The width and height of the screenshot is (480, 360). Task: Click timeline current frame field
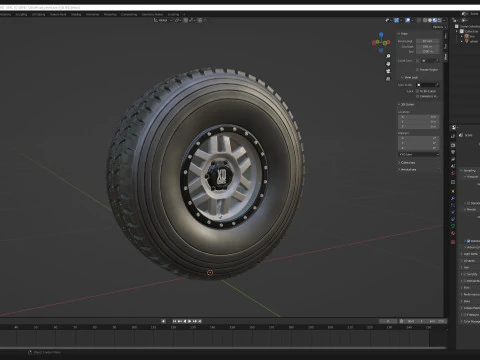388,321
